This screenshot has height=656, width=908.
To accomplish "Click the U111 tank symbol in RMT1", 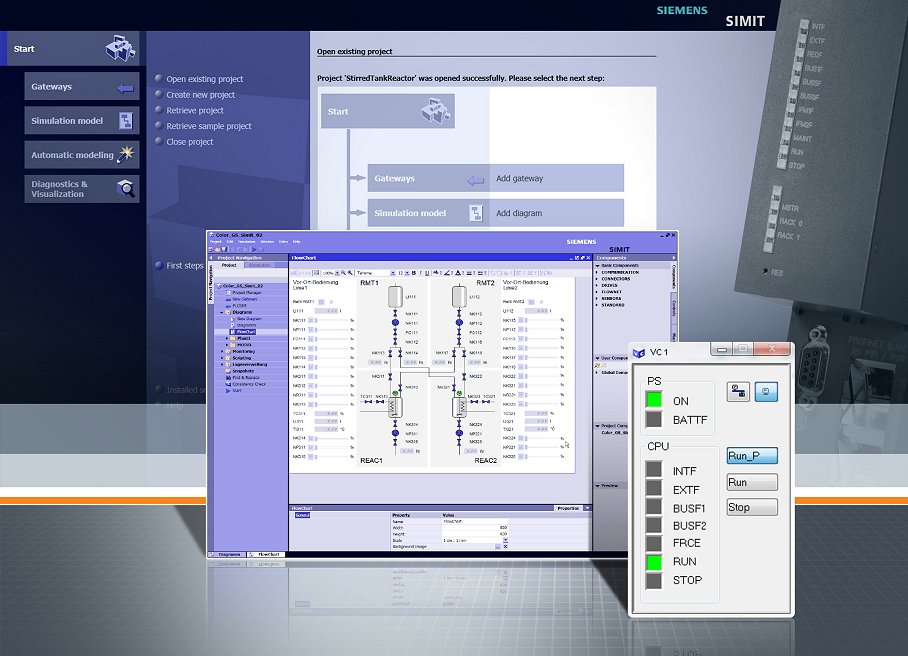I will tap(396, 296).
